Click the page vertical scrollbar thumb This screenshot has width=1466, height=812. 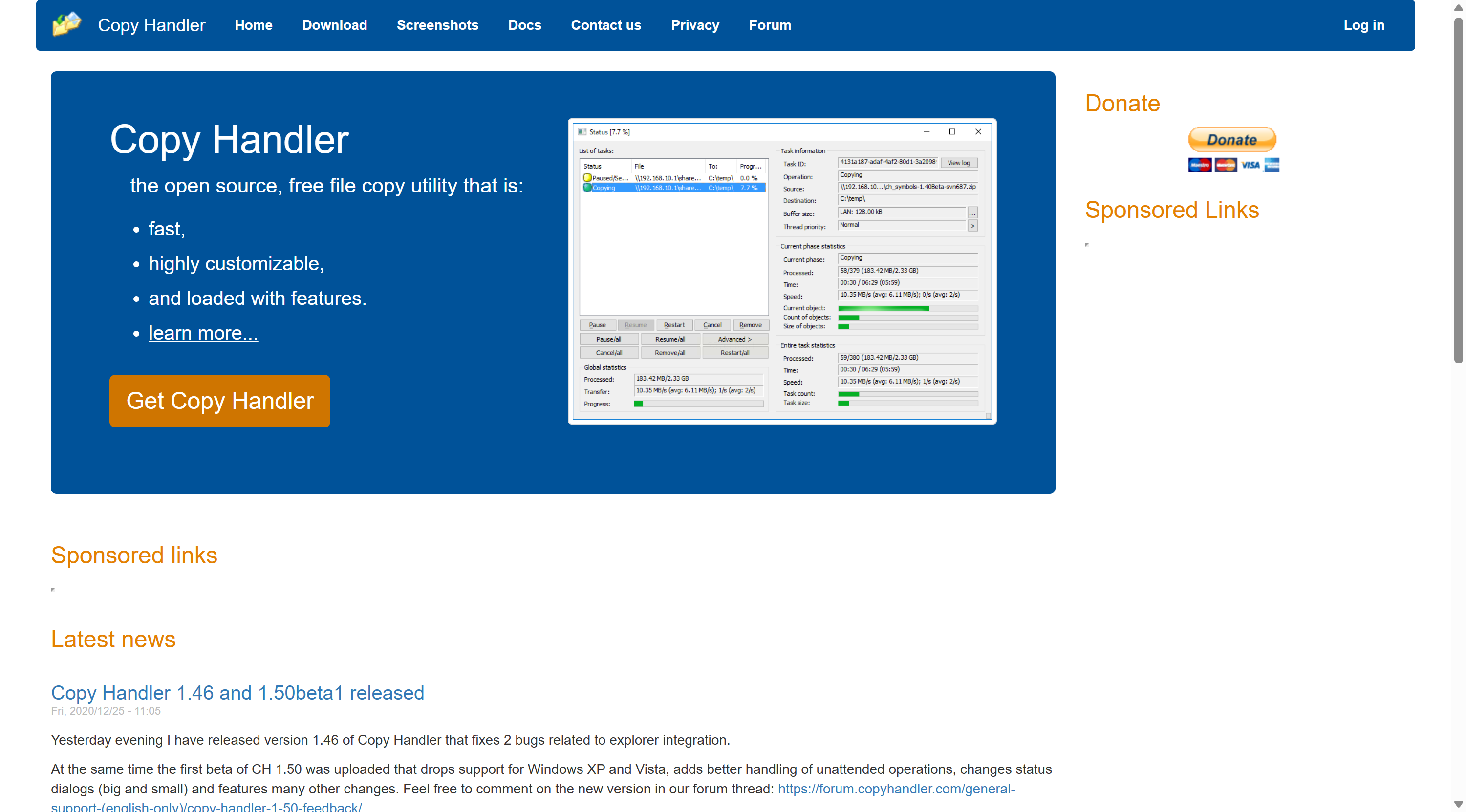(1458, 191)
